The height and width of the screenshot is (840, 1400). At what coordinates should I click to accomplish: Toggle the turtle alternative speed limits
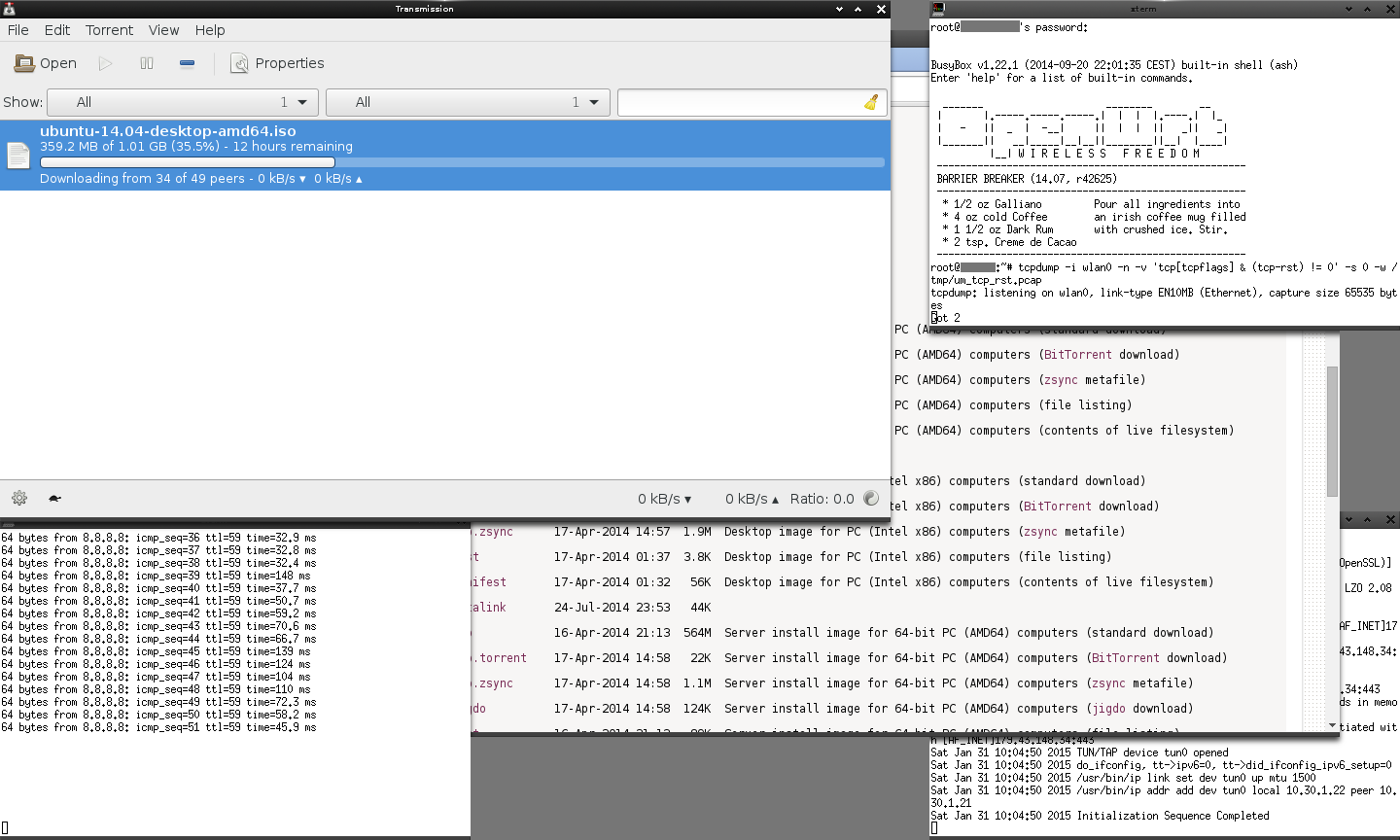pos(54,499)
